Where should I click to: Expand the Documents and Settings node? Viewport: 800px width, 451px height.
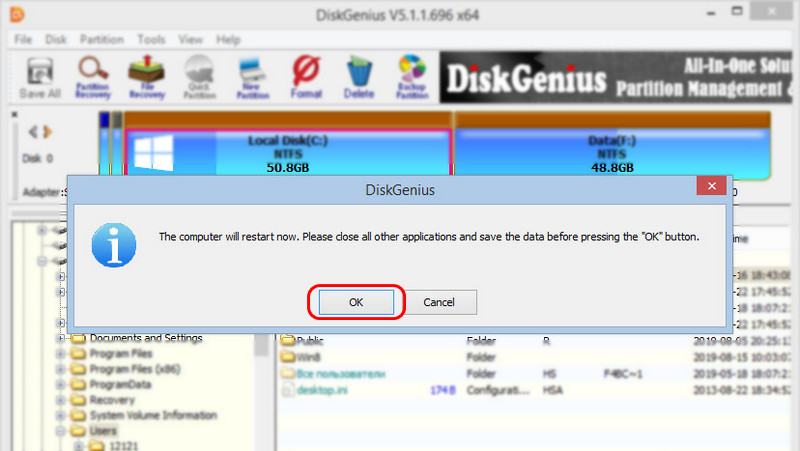click(61, 338)
